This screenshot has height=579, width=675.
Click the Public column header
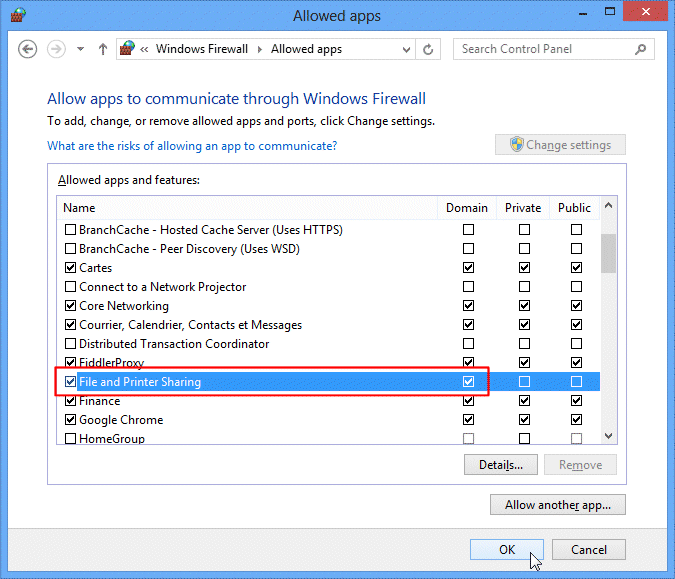(574, 208)
